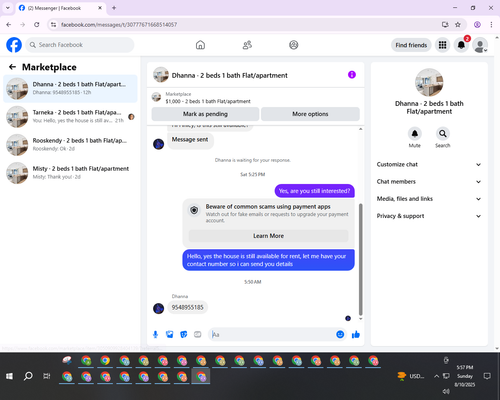Attach a photo or file
This screenshot has width=500, height=400.
170,334
